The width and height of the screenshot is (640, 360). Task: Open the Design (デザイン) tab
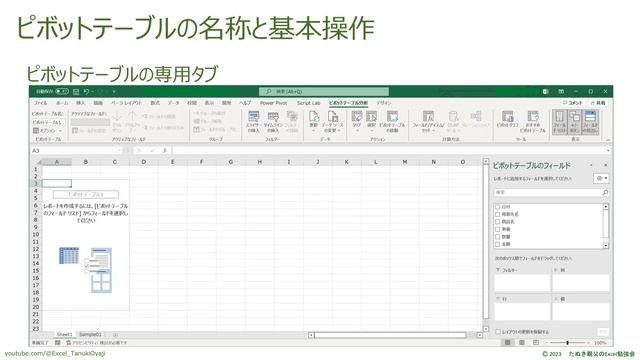tap(383, 103)
